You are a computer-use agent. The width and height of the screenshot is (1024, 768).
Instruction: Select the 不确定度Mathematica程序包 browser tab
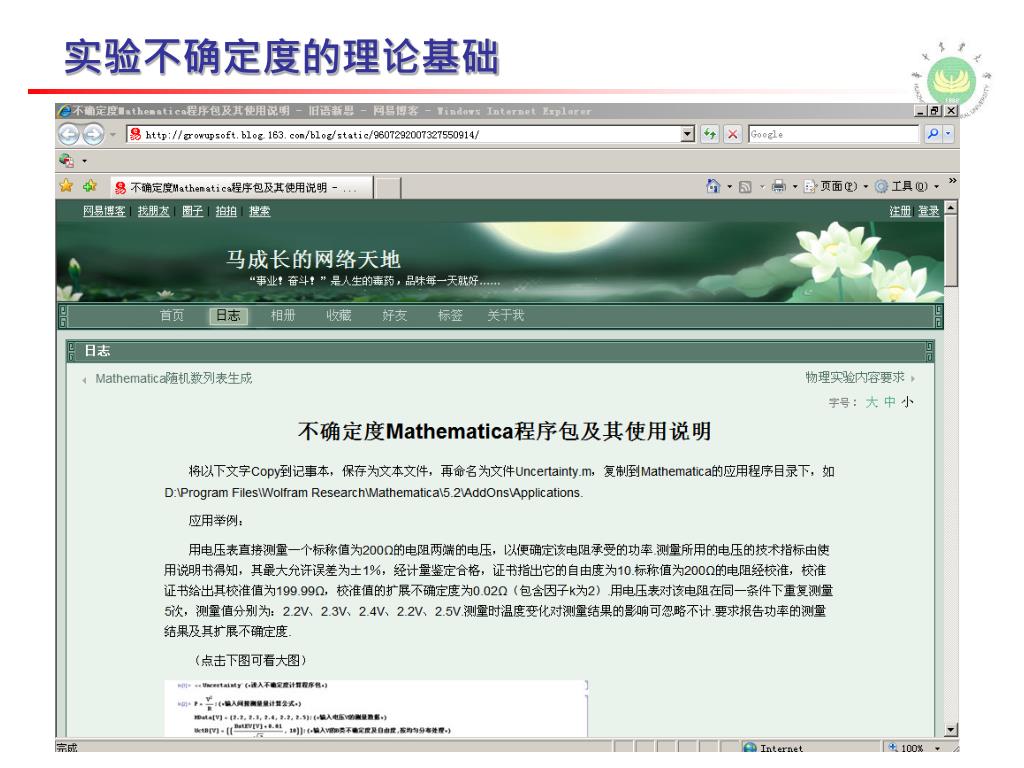coord(241,188)
